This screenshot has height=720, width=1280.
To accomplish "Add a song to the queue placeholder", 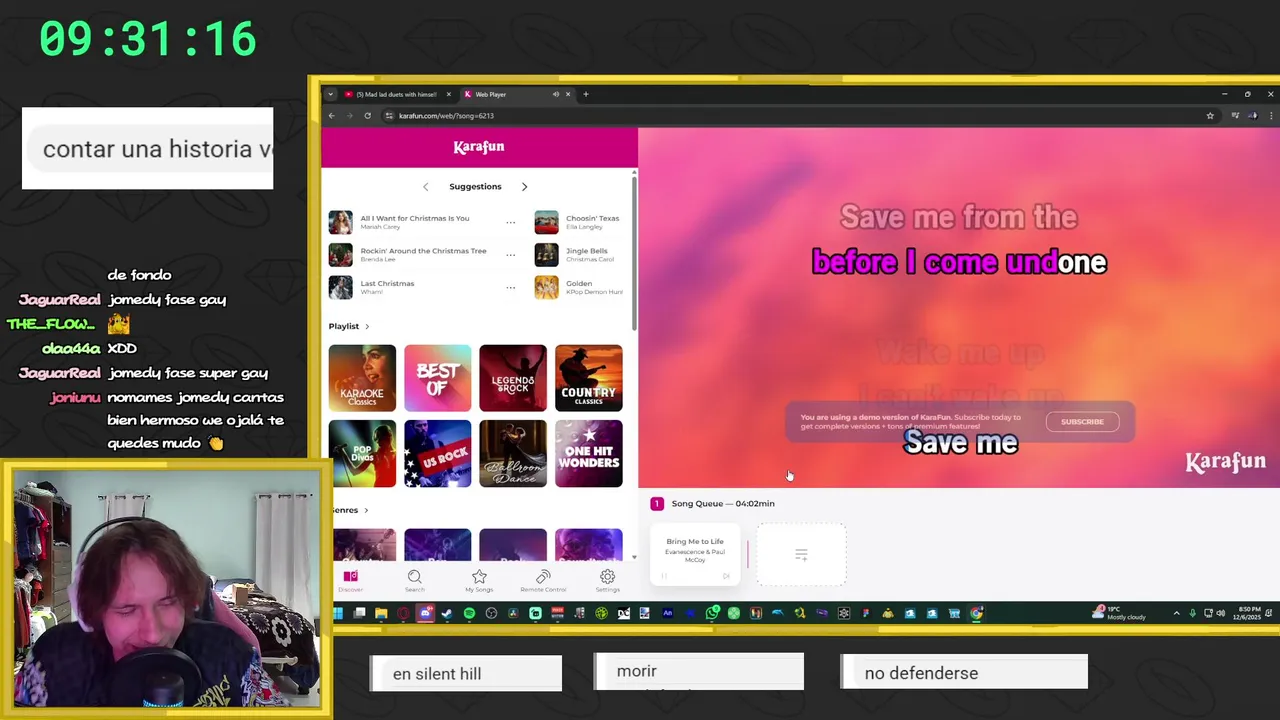I will 801,554.
